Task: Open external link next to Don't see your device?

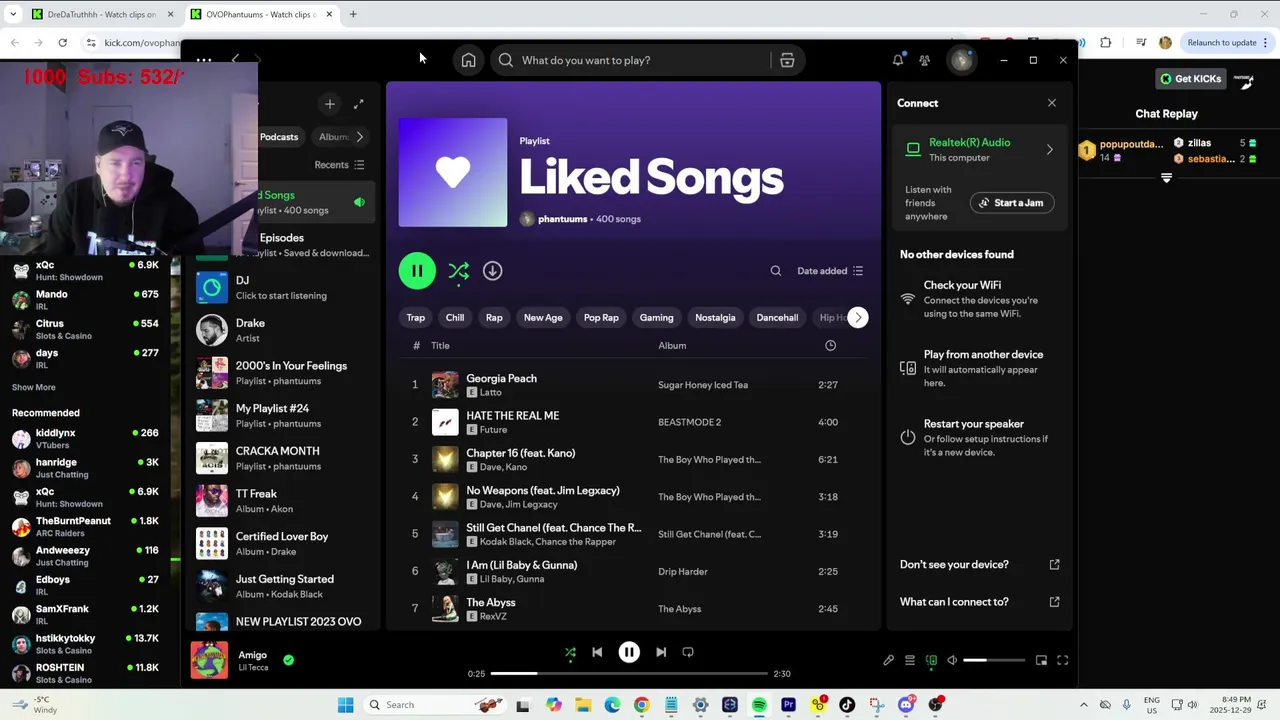Action: point(1054,564)
